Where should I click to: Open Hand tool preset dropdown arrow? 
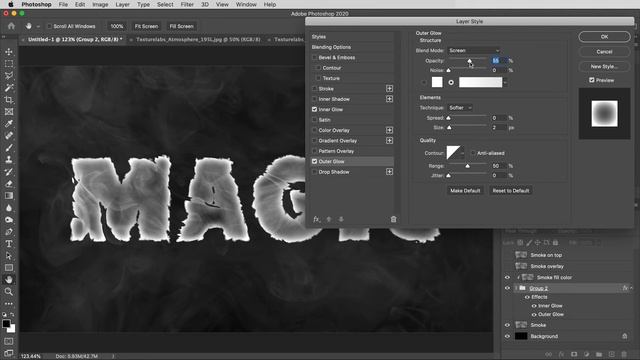point(38,27)
